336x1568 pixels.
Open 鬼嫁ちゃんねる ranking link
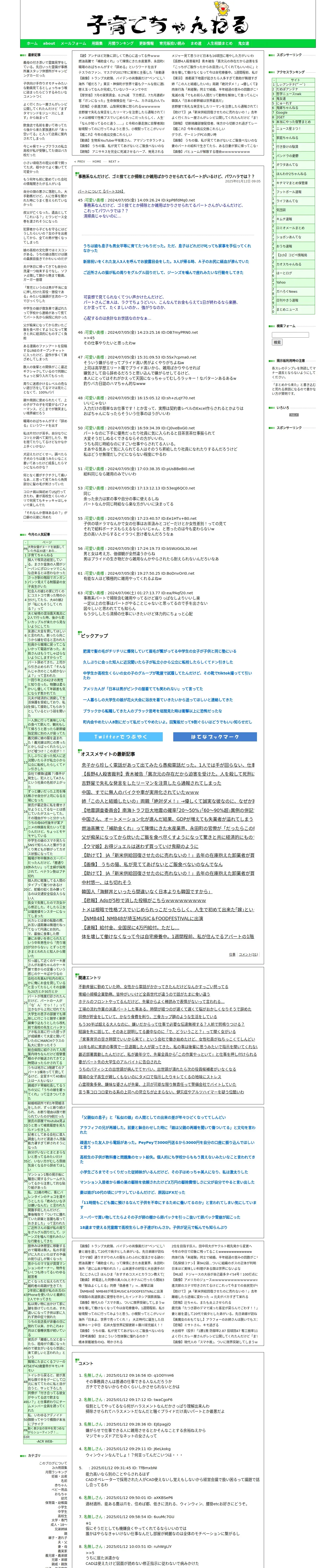pos(287,108)
